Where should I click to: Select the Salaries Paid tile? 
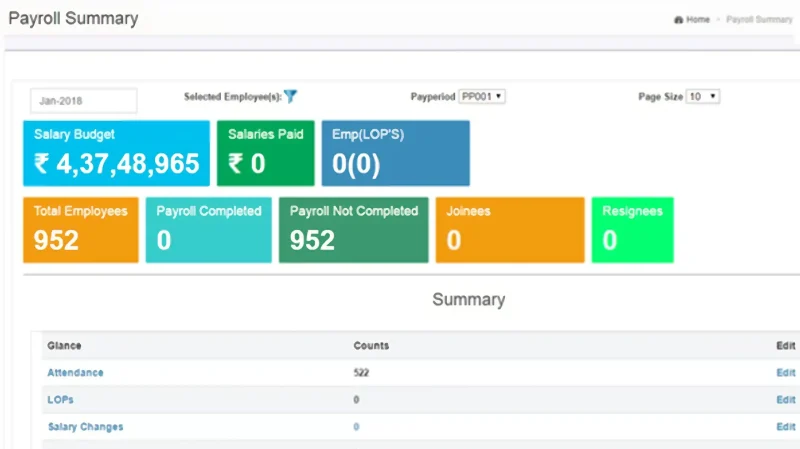(266, 153)
